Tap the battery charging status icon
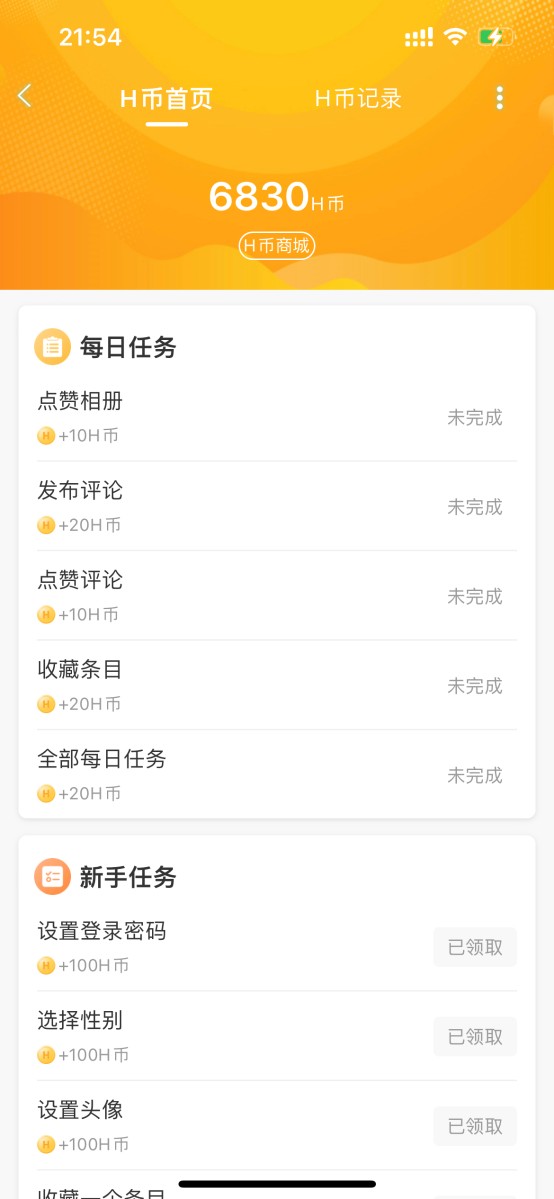 click(495, 37)
